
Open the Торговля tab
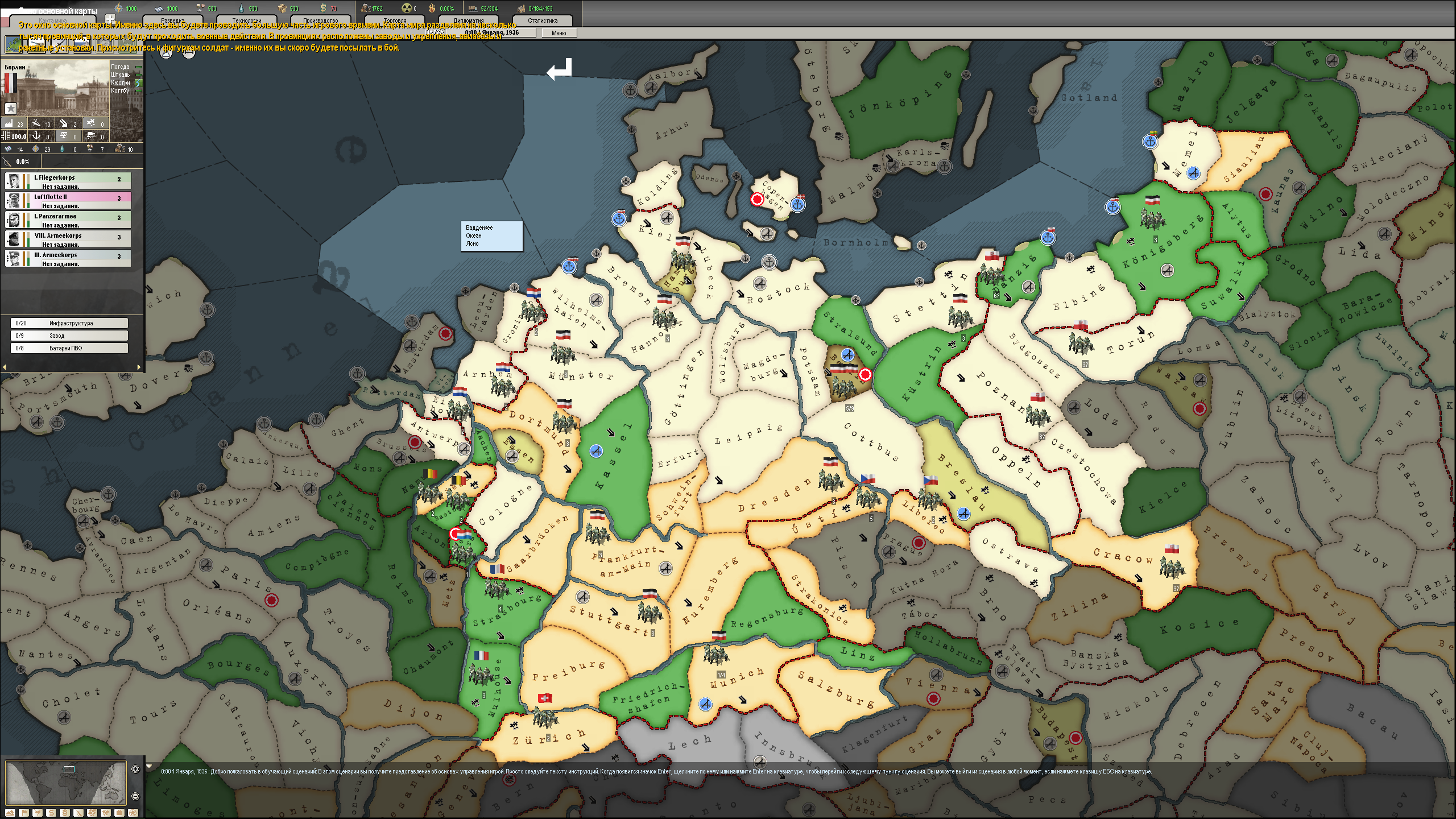[x=394, y=20]
